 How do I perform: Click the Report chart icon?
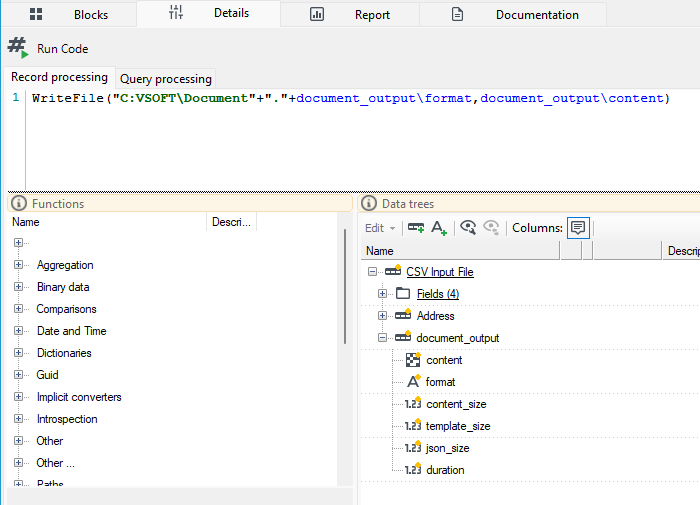click(x=317, y=14)
